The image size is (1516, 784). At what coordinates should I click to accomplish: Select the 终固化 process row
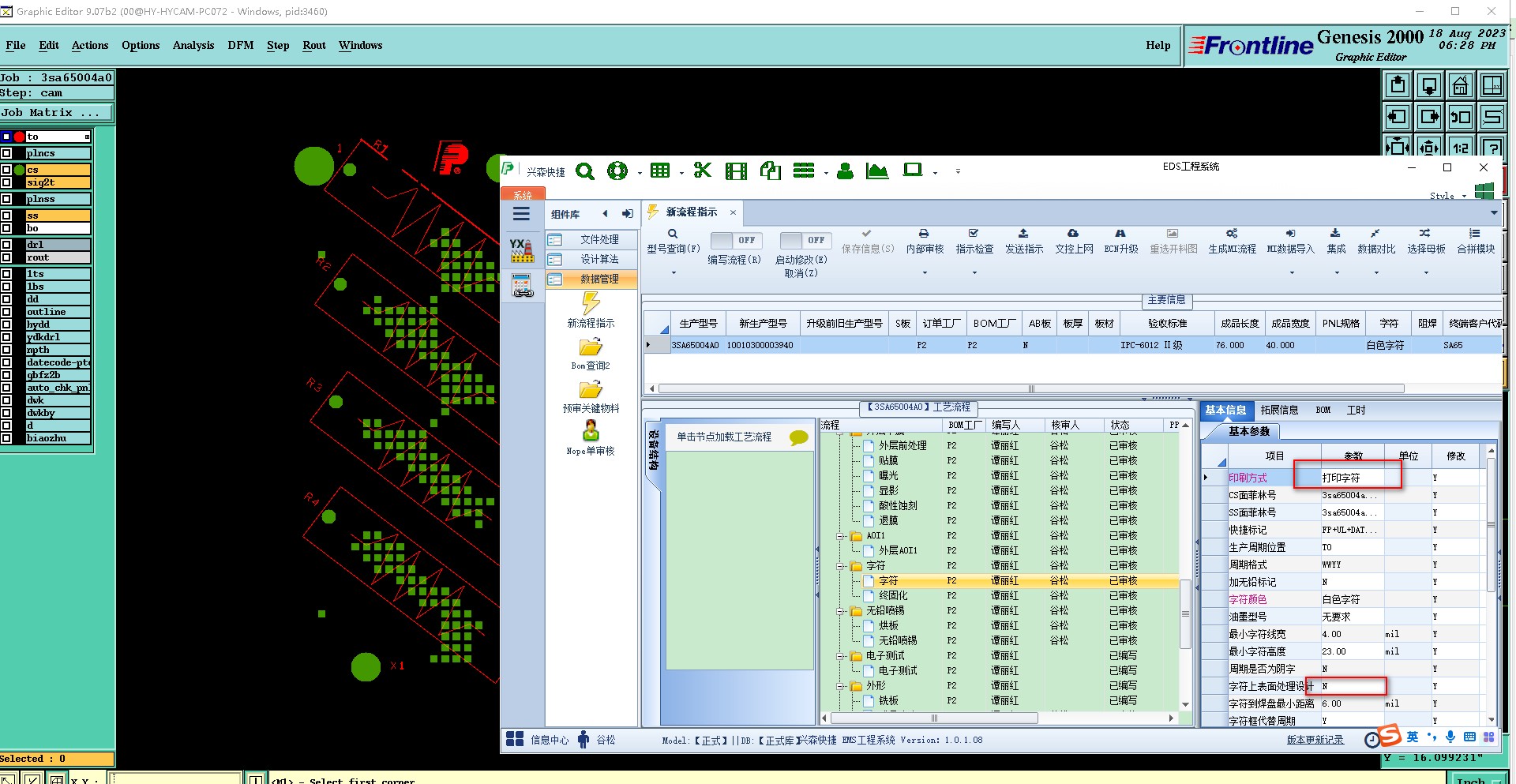pos(1000,595)
